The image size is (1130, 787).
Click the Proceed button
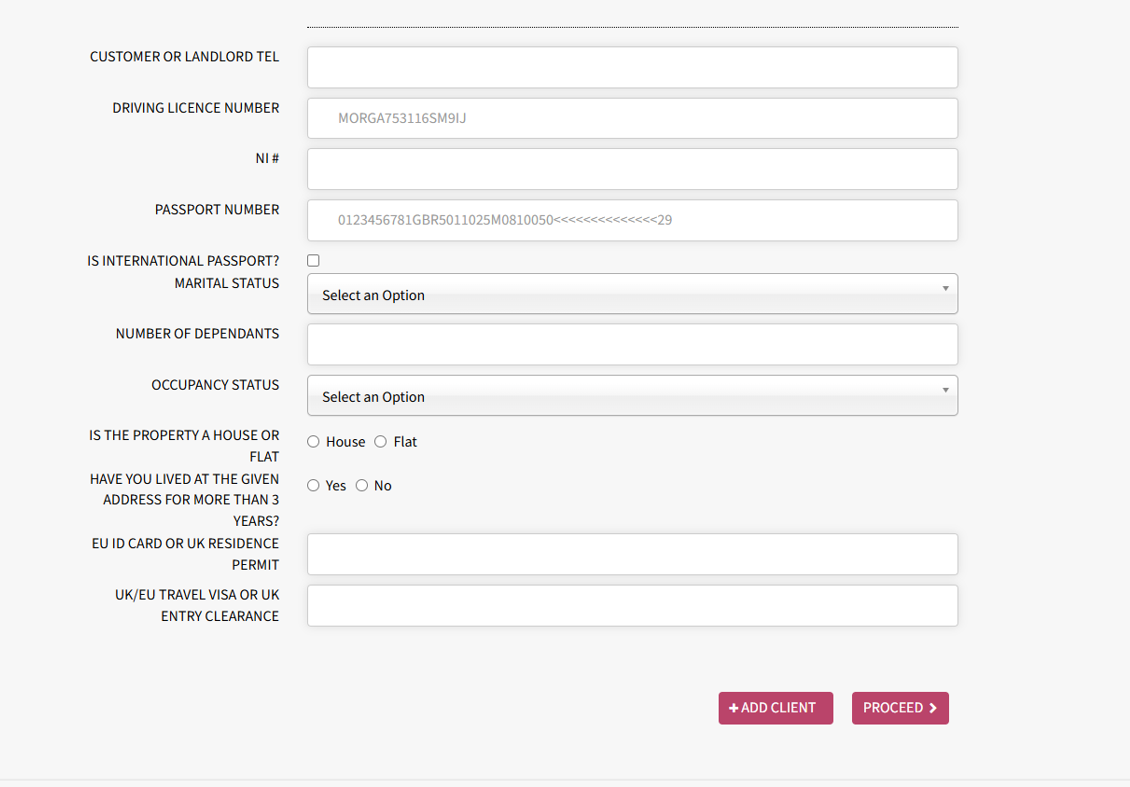(900, 708)
